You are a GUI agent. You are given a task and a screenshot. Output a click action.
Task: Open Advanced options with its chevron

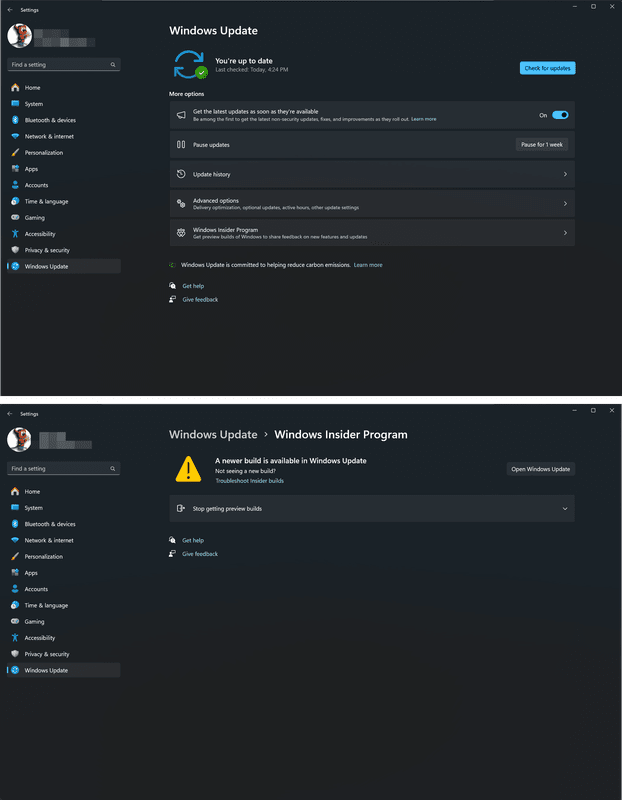tap(565, 204)
